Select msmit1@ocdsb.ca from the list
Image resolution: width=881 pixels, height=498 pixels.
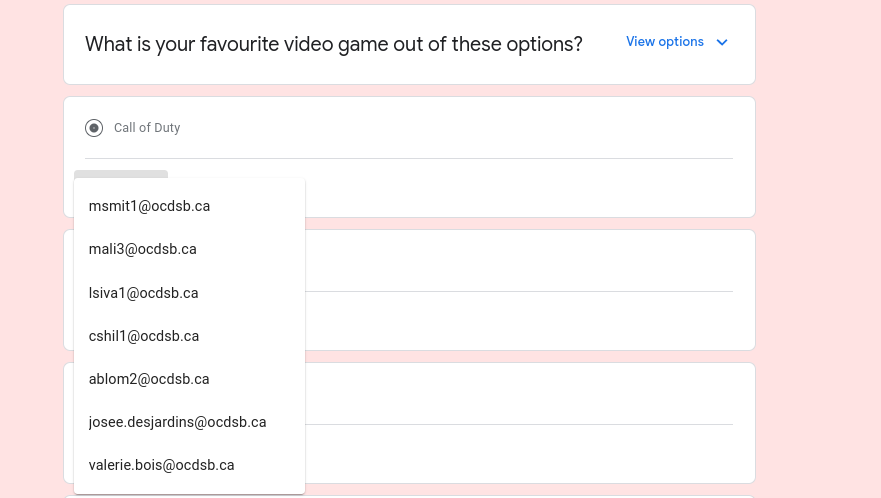point(149,206)
